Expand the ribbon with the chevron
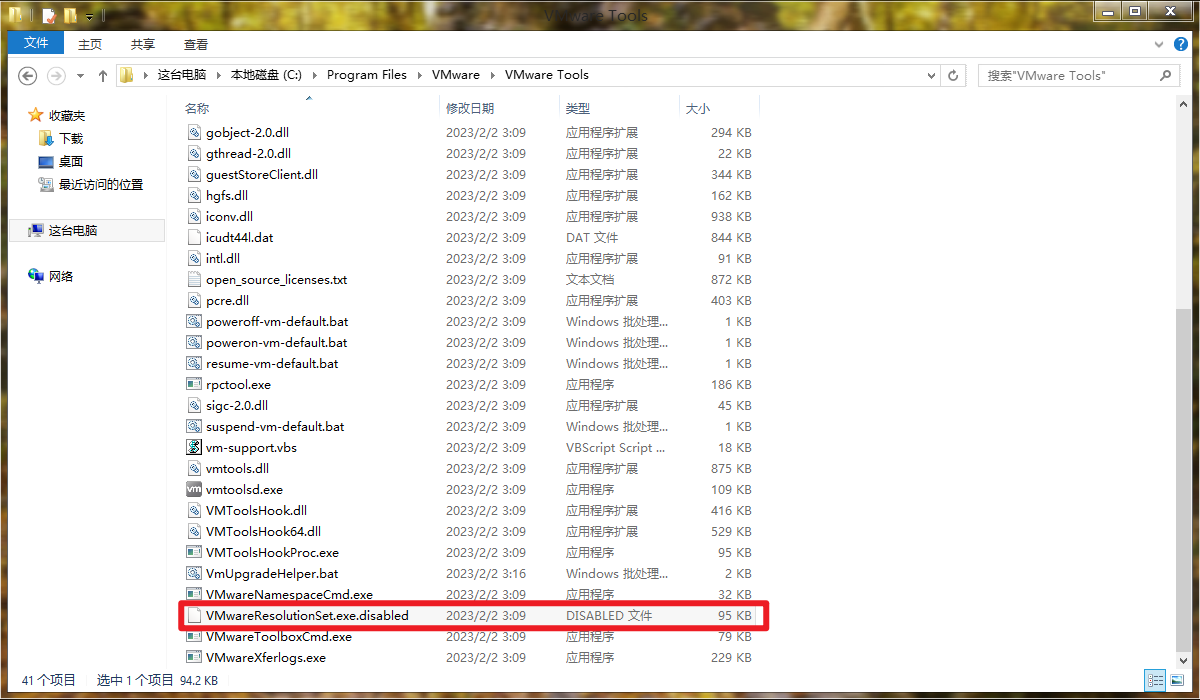Screen dimensions: 1200x700 click(1160, 44)
